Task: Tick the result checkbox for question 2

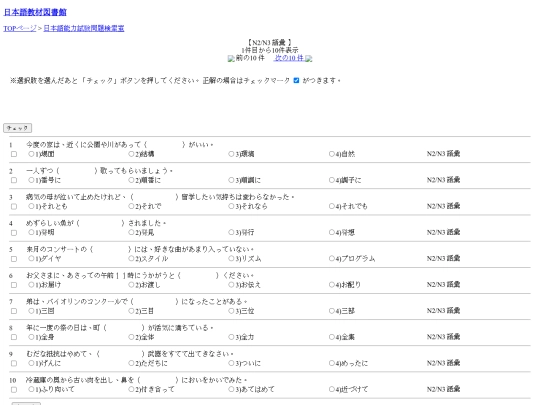Action: click(14, 180)
